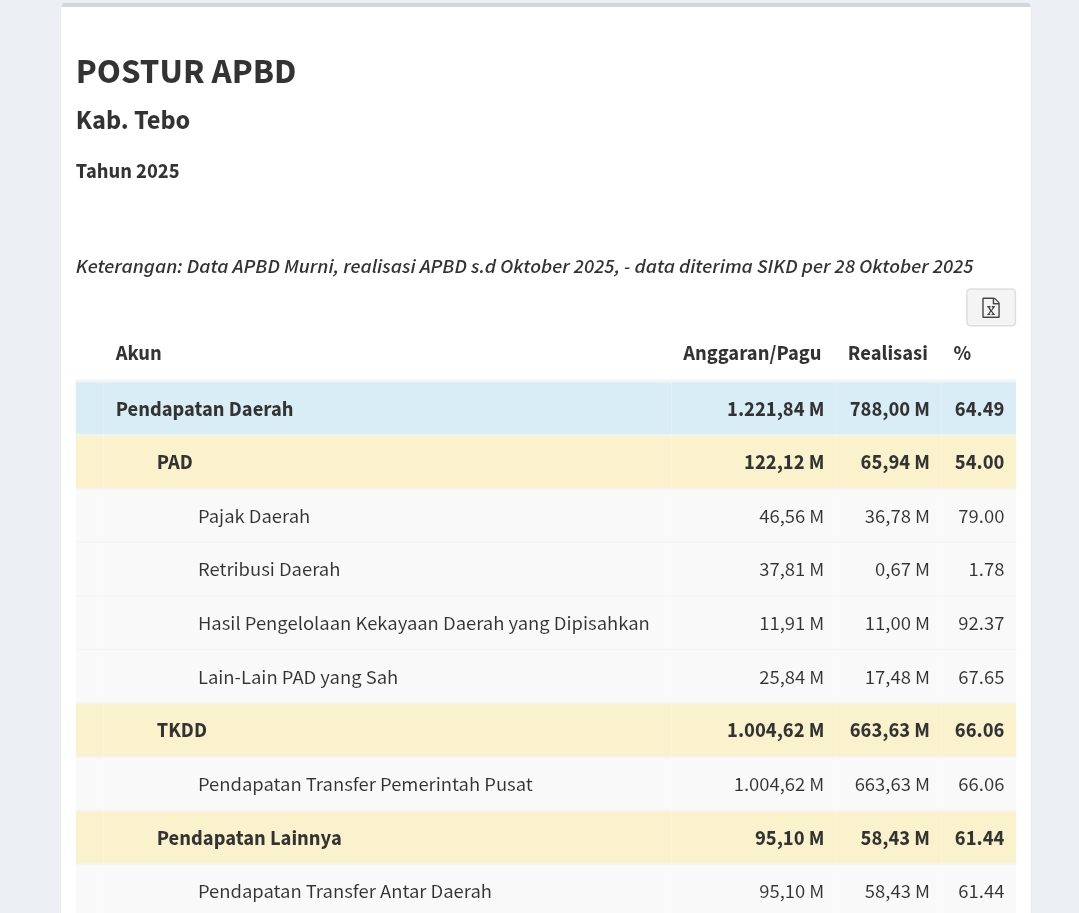
Task: Sort table by the Akun column header
Action: pos(138,352)
